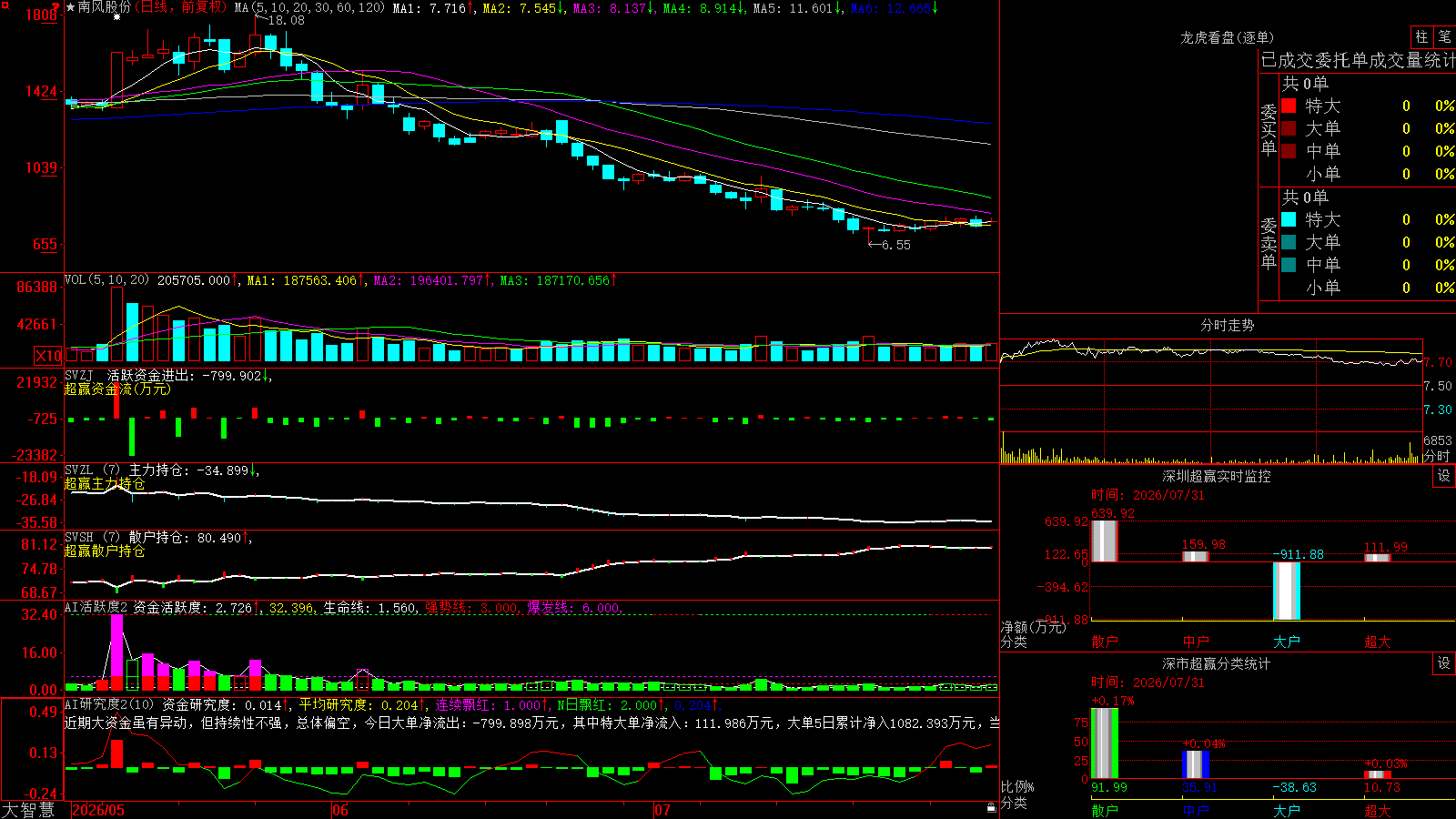Click the lock icon at chart bottom right

pos(992,807)
